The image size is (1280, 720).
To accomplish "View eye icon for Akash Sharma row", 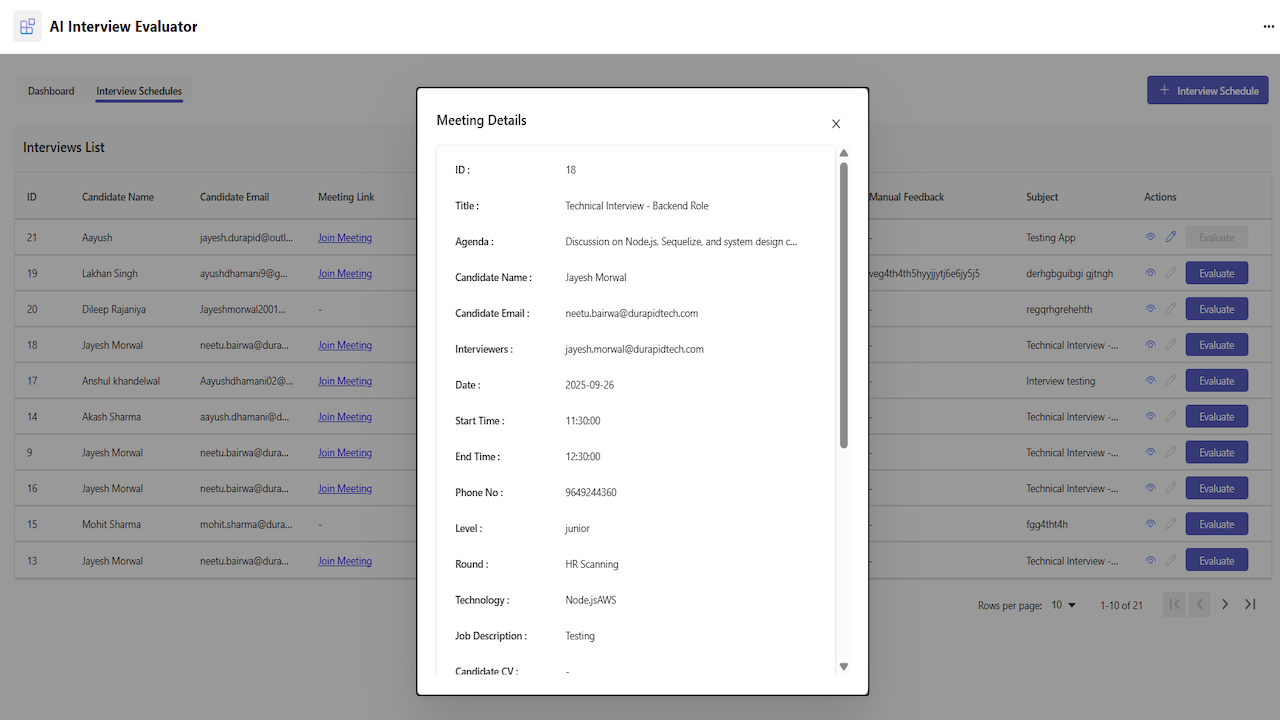I will point(1150,417).
